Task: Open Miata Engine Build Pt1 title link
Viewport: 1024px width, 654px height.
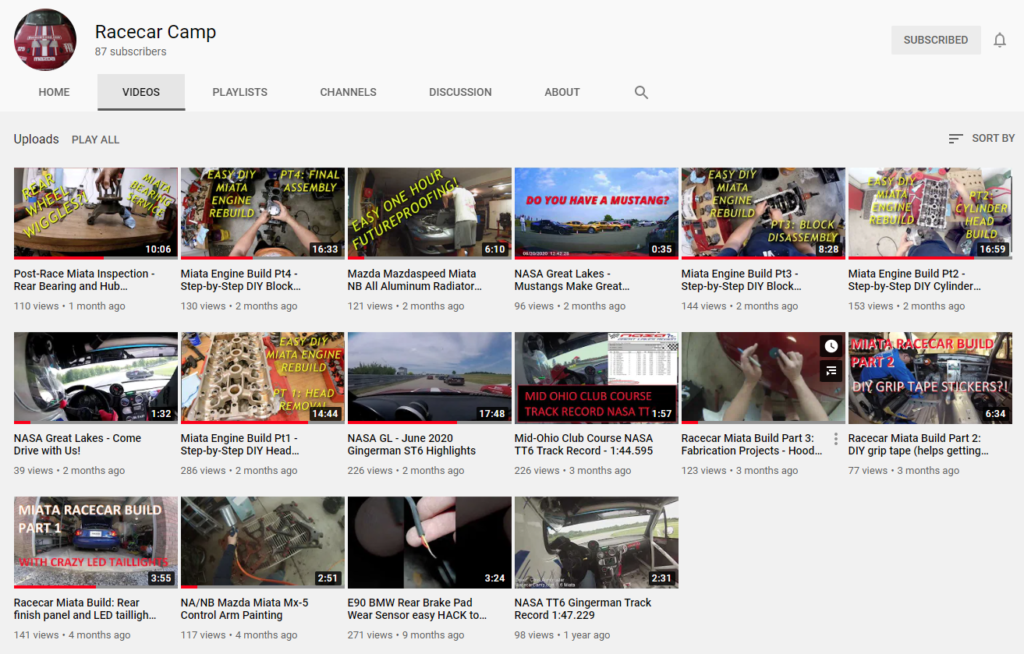Action: pos(240,444)
